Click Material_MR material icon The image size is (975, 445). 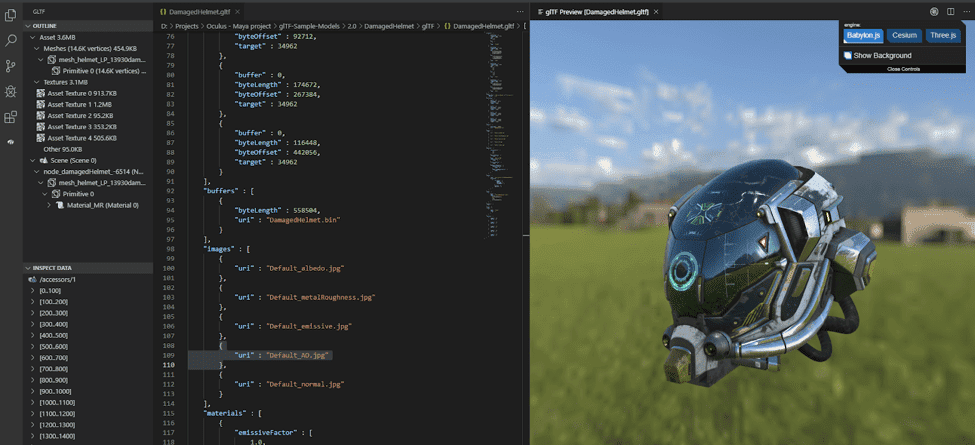tap(61, 205)
